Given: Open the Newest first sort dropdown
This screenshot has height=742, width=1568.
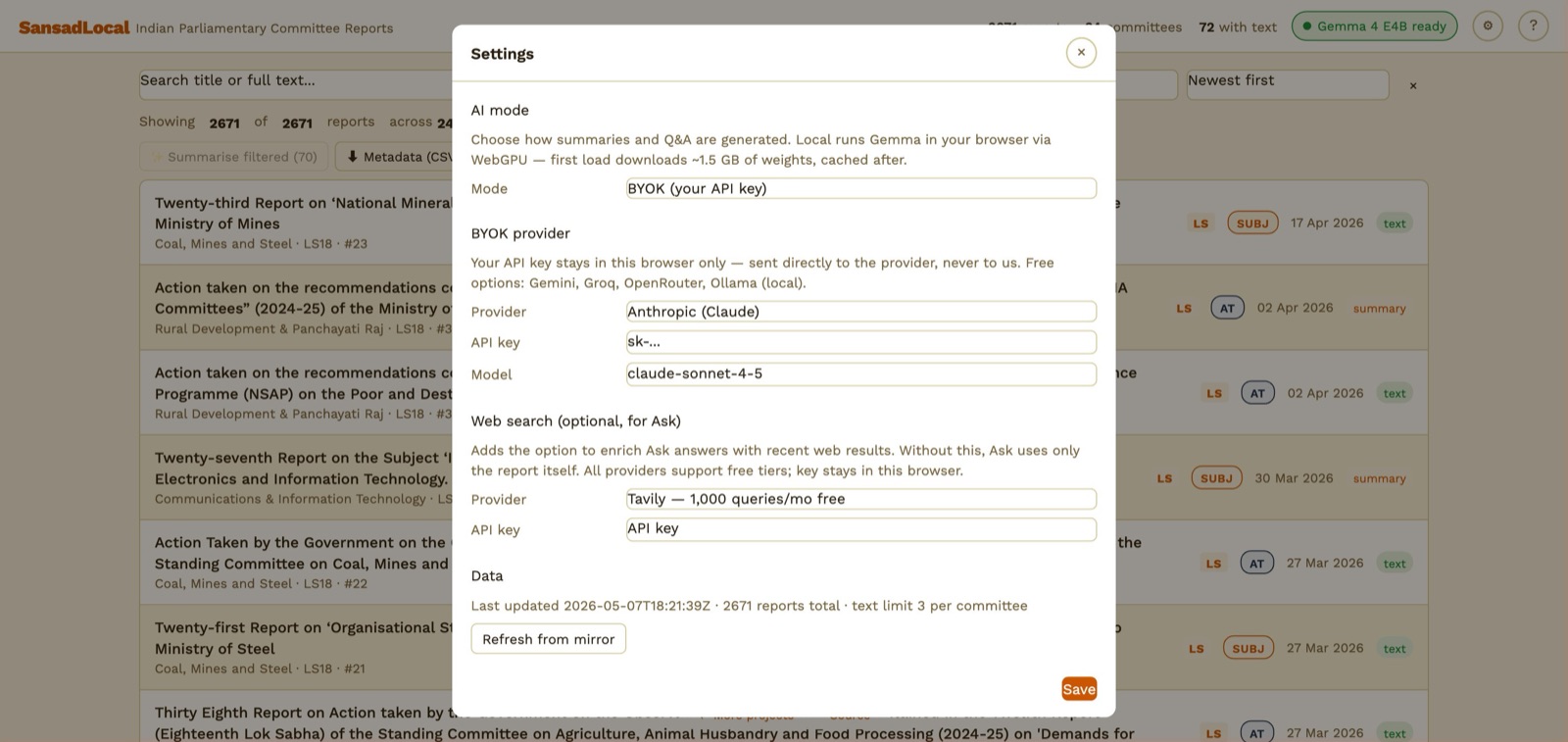Looking at the screenshot, I should pyautogui.click(x=1288, y=83).
